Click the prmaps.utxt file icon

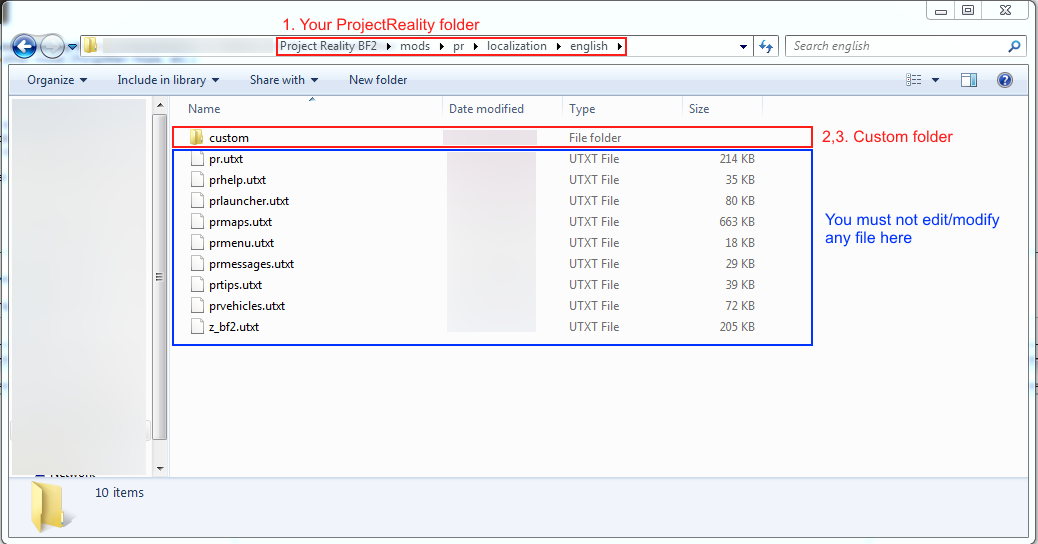[197, 222]
